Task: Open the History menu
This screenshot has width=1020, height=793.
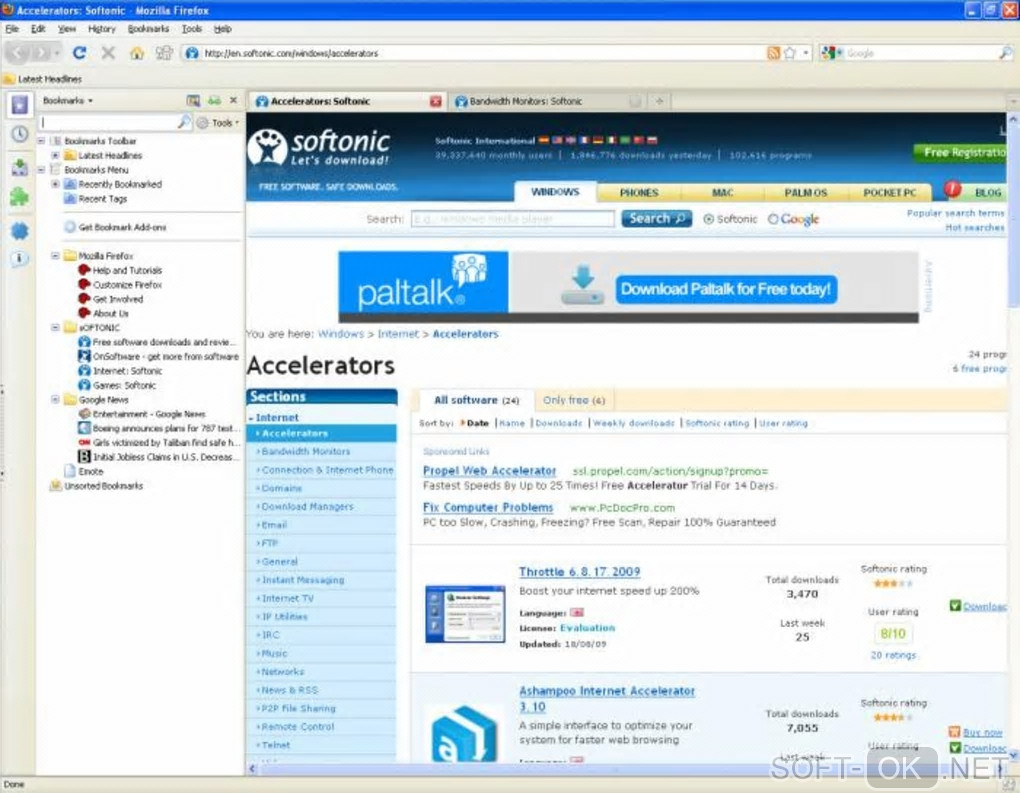Action: pyautogui.click(x=101, y=29)
